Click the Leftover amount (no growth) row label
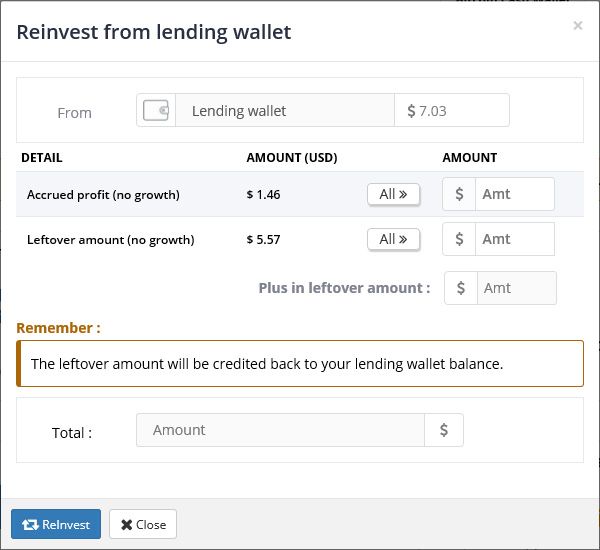Screen dimensions: 600x550 click(x=110, y=240)
